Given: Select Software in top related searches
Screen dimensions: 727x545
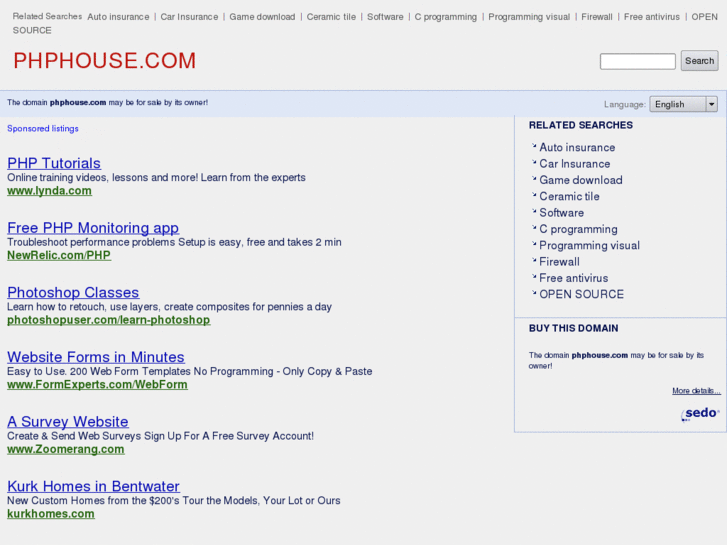Looking at the screenshot, I should [x=385, y=17].
